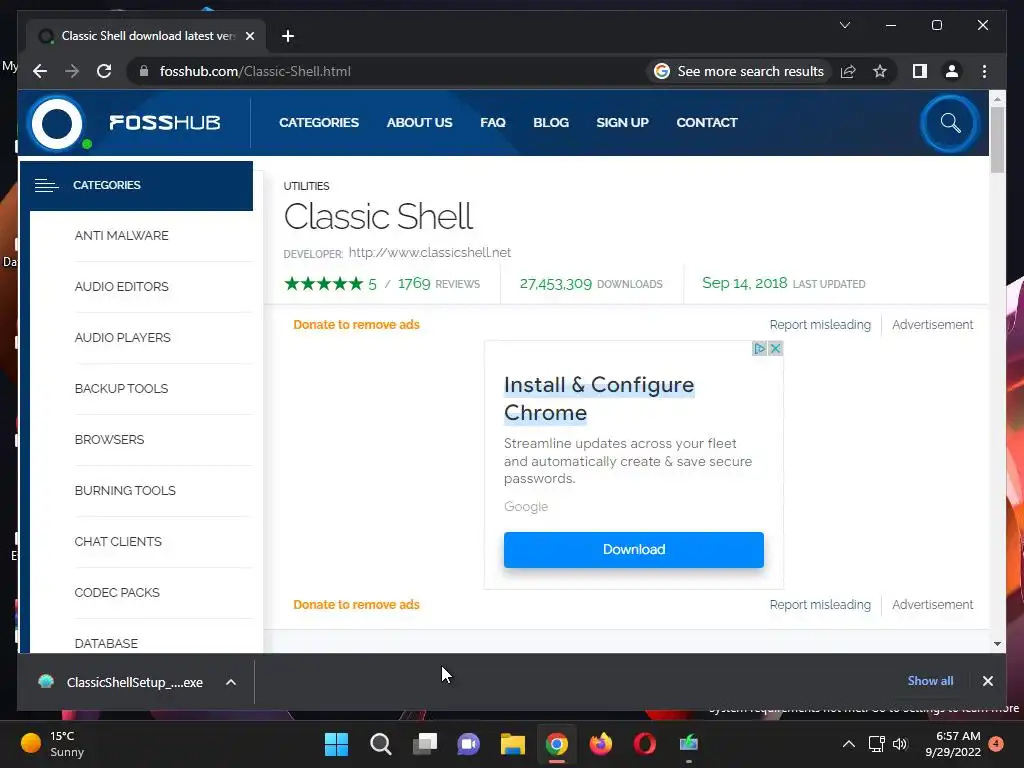Visit the classicshell.net developer link
Image resolution: width=1024 pixels, height=768 pixels.
430,253
